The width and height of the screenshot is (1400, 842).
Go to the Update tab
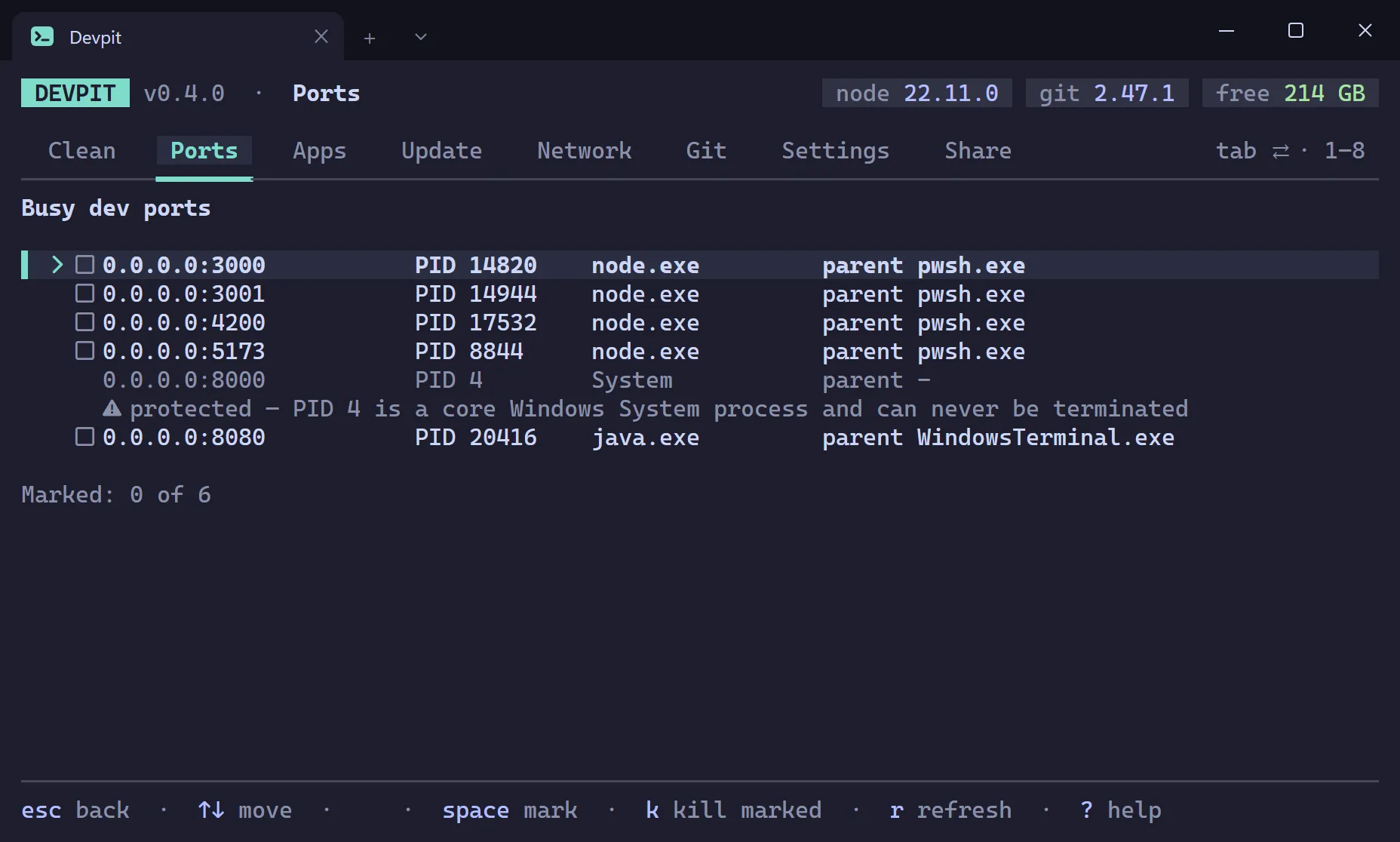[442, 151]
